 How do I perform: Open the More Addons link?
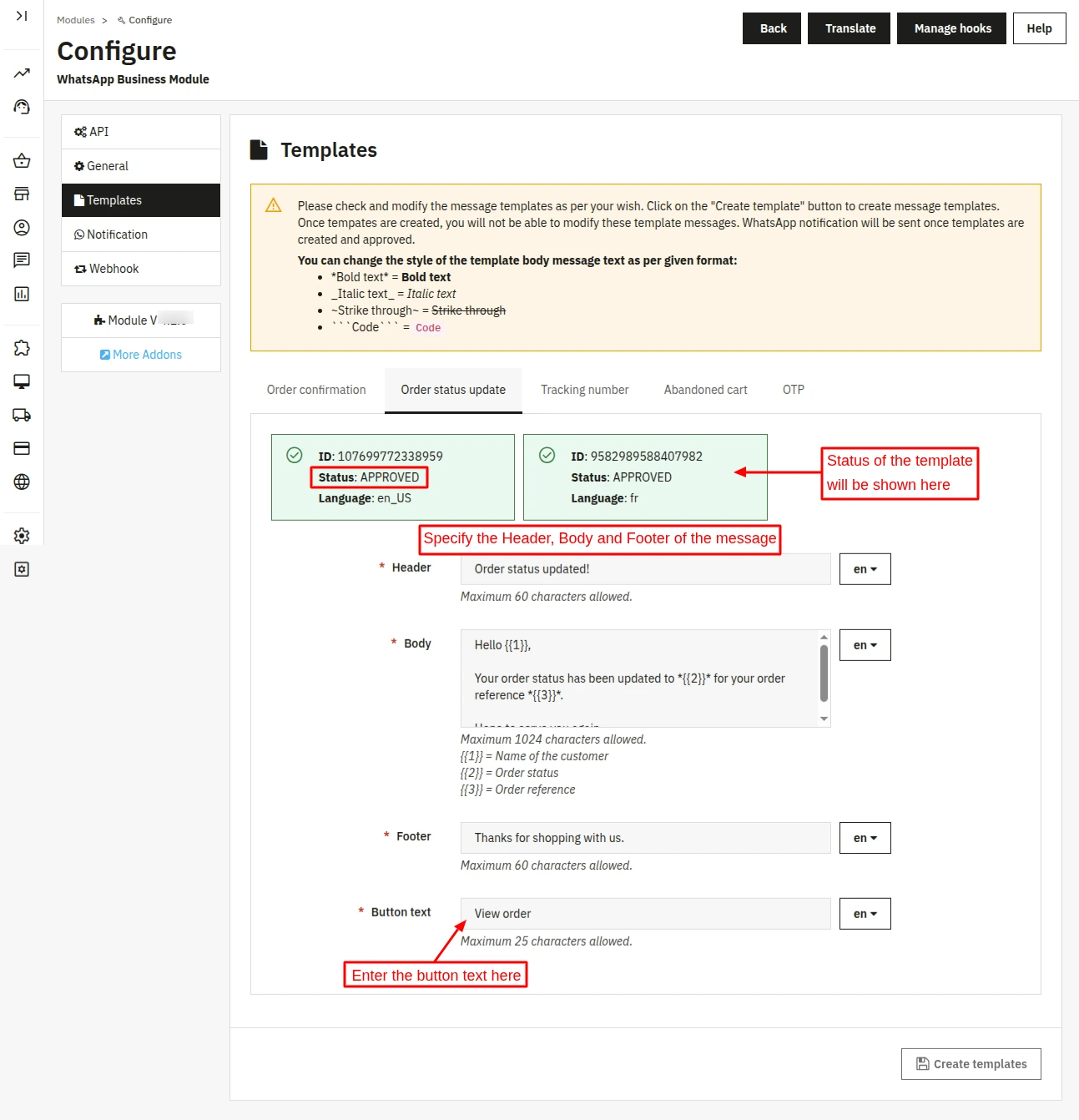tap(141, 355)
